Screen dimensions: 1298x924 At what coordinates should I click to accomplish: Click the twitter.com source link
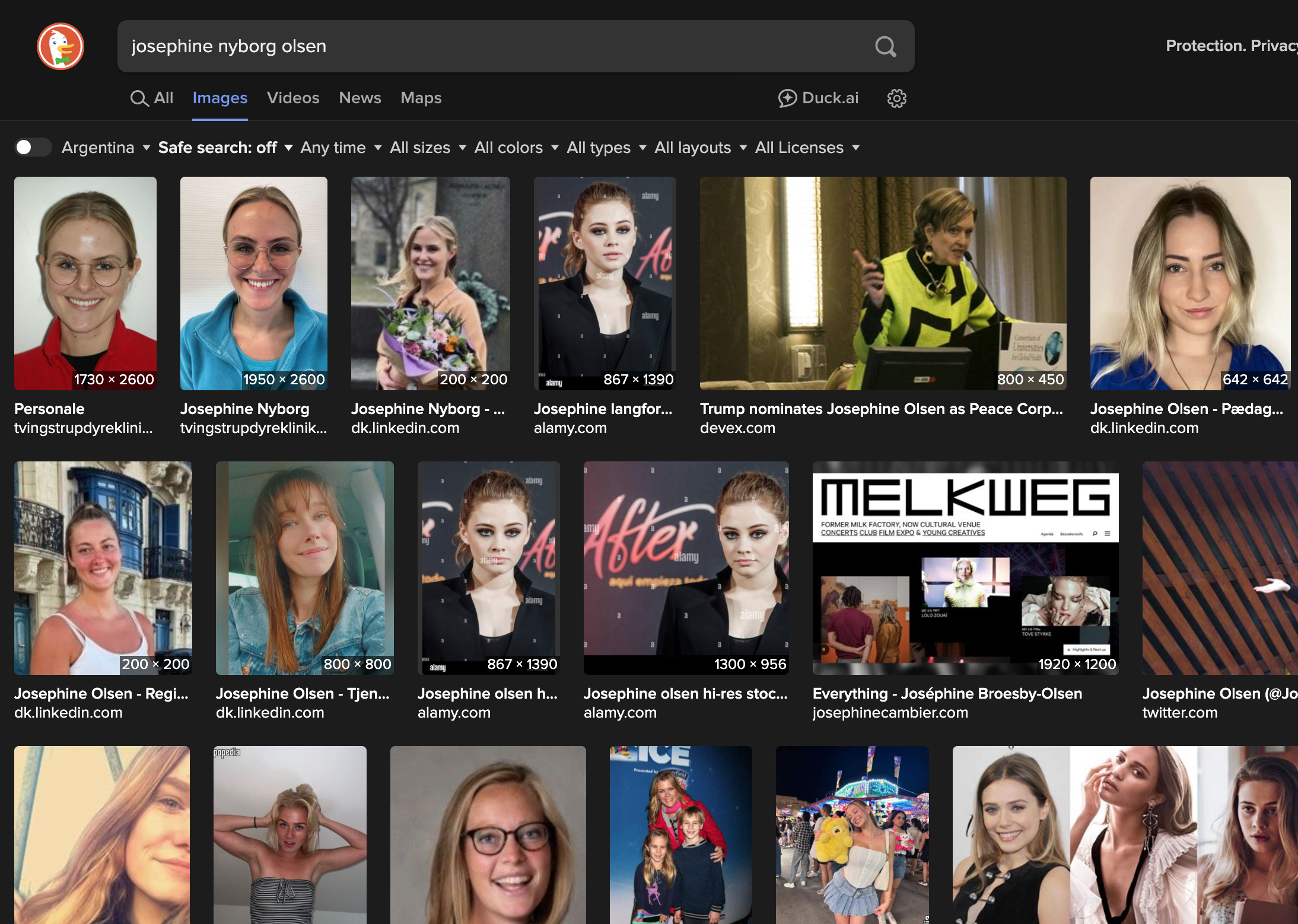[1180, 712]
